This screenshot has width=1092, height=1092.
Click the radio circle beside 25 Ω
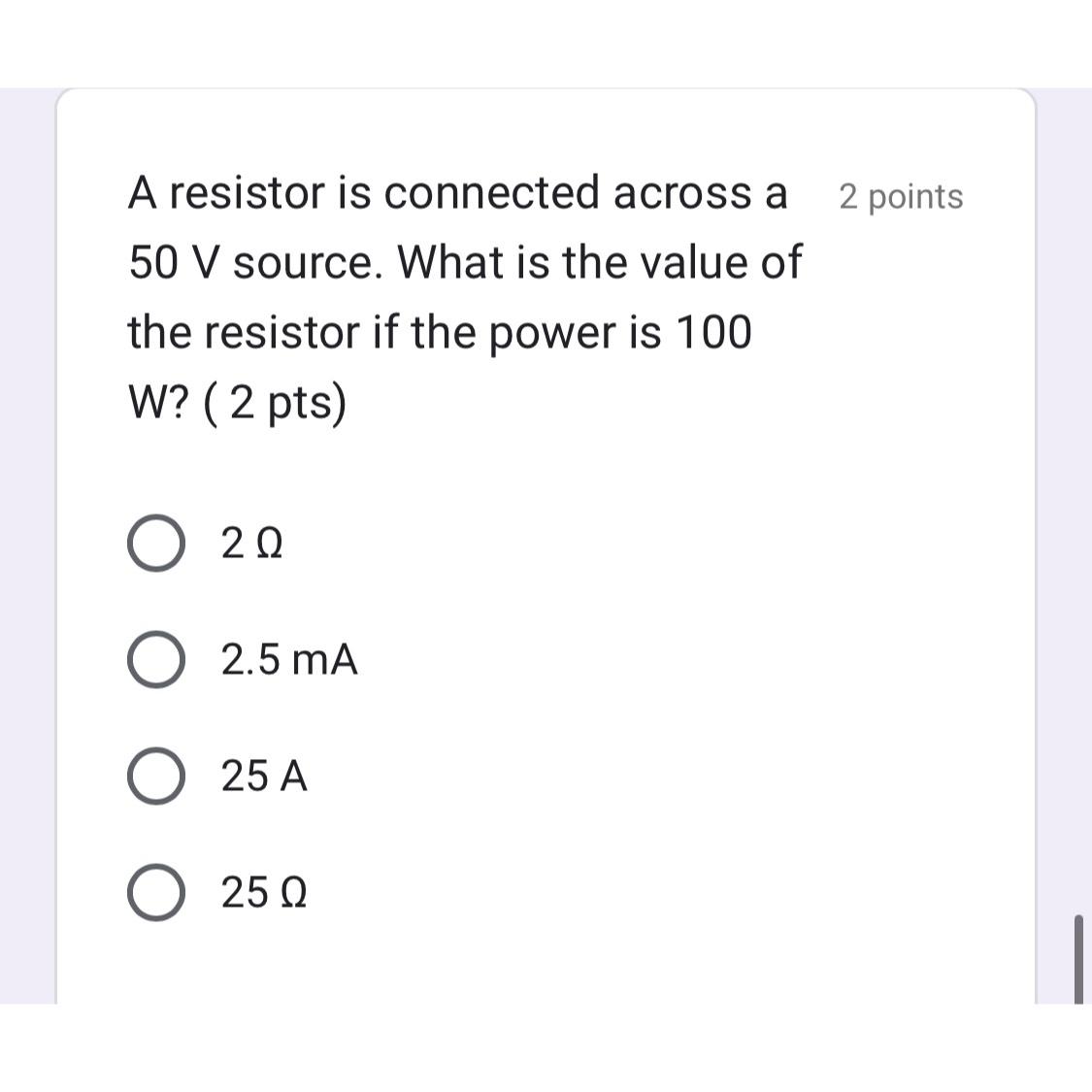[x=156, y=890]
